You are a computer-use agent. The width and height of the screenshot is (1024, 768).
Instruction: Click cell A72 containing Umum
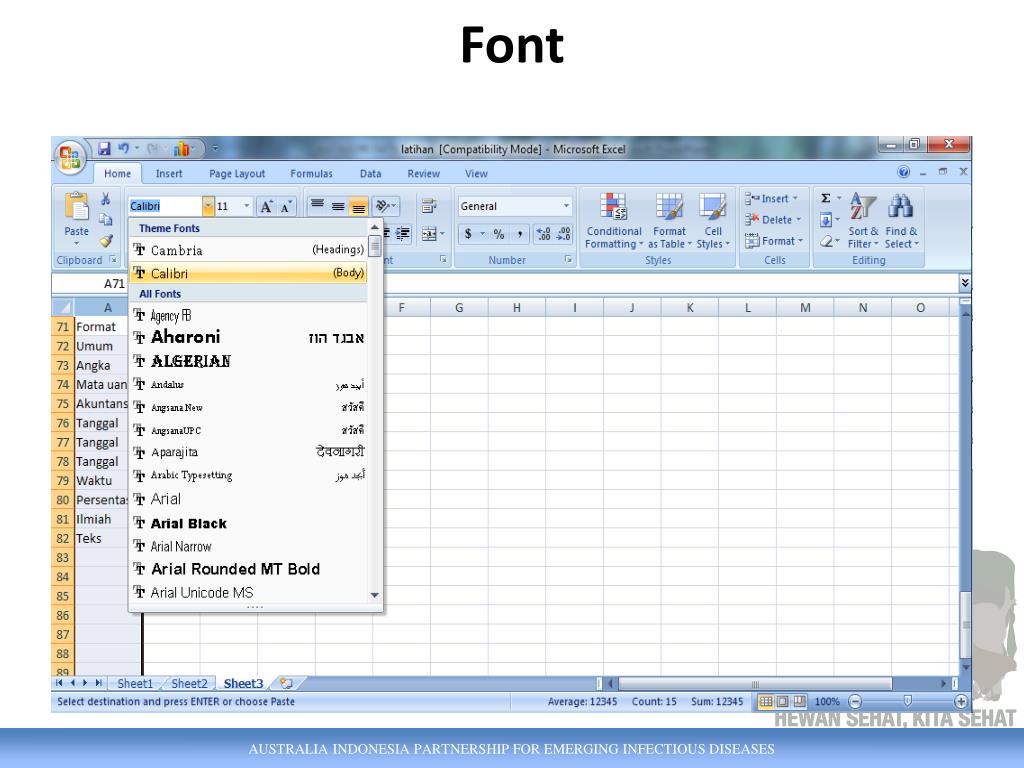pos(101,346)
